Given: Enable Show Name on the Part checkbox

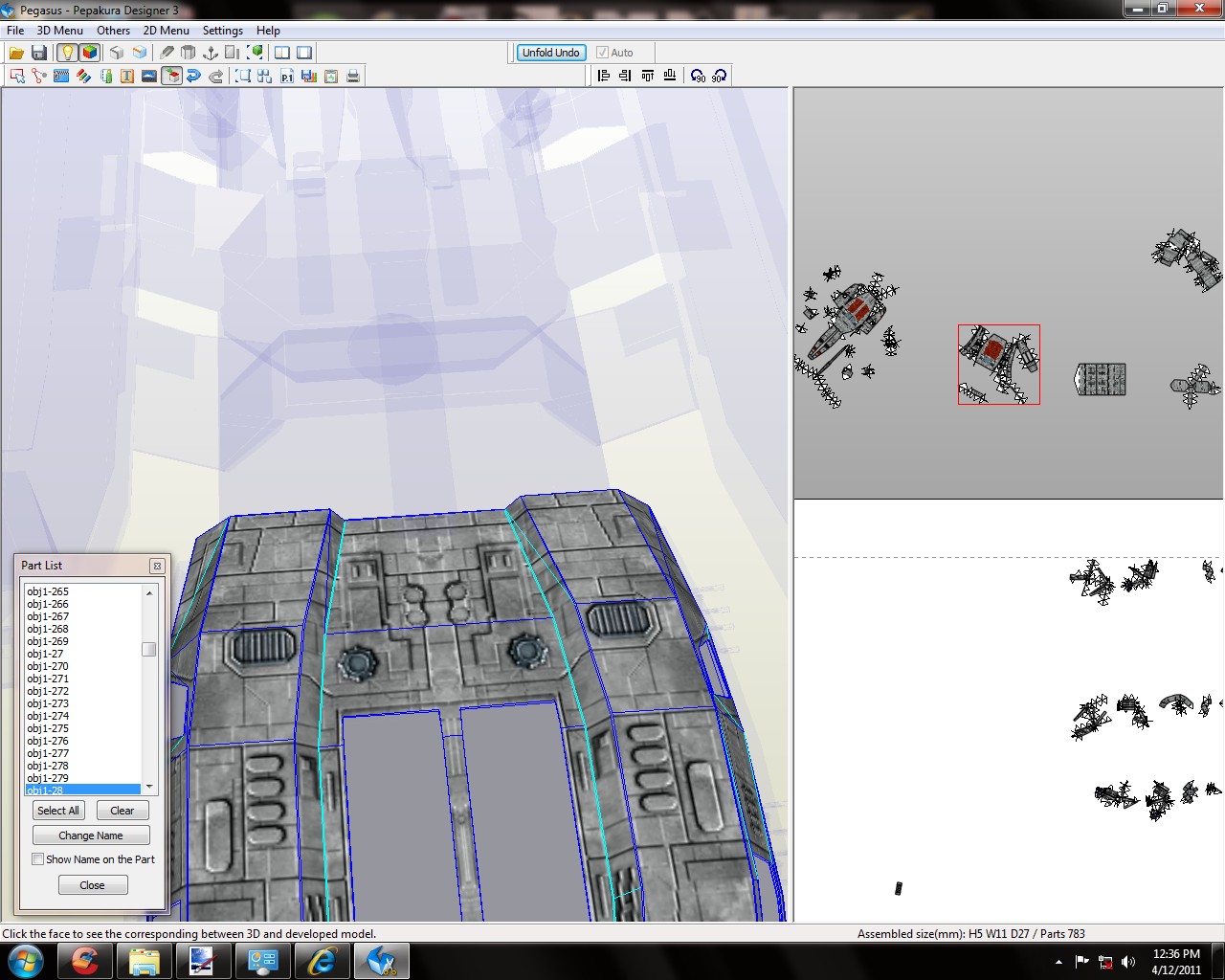Looking at the screenshot, I should click(x=38, y=859).
